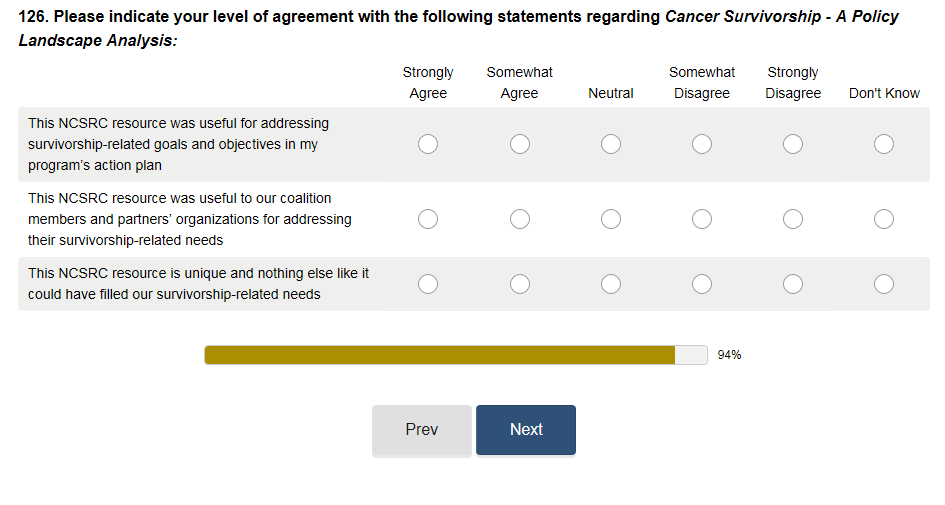Click the Next button
This screenshot has height=505, width=945.
click(526, 430)
